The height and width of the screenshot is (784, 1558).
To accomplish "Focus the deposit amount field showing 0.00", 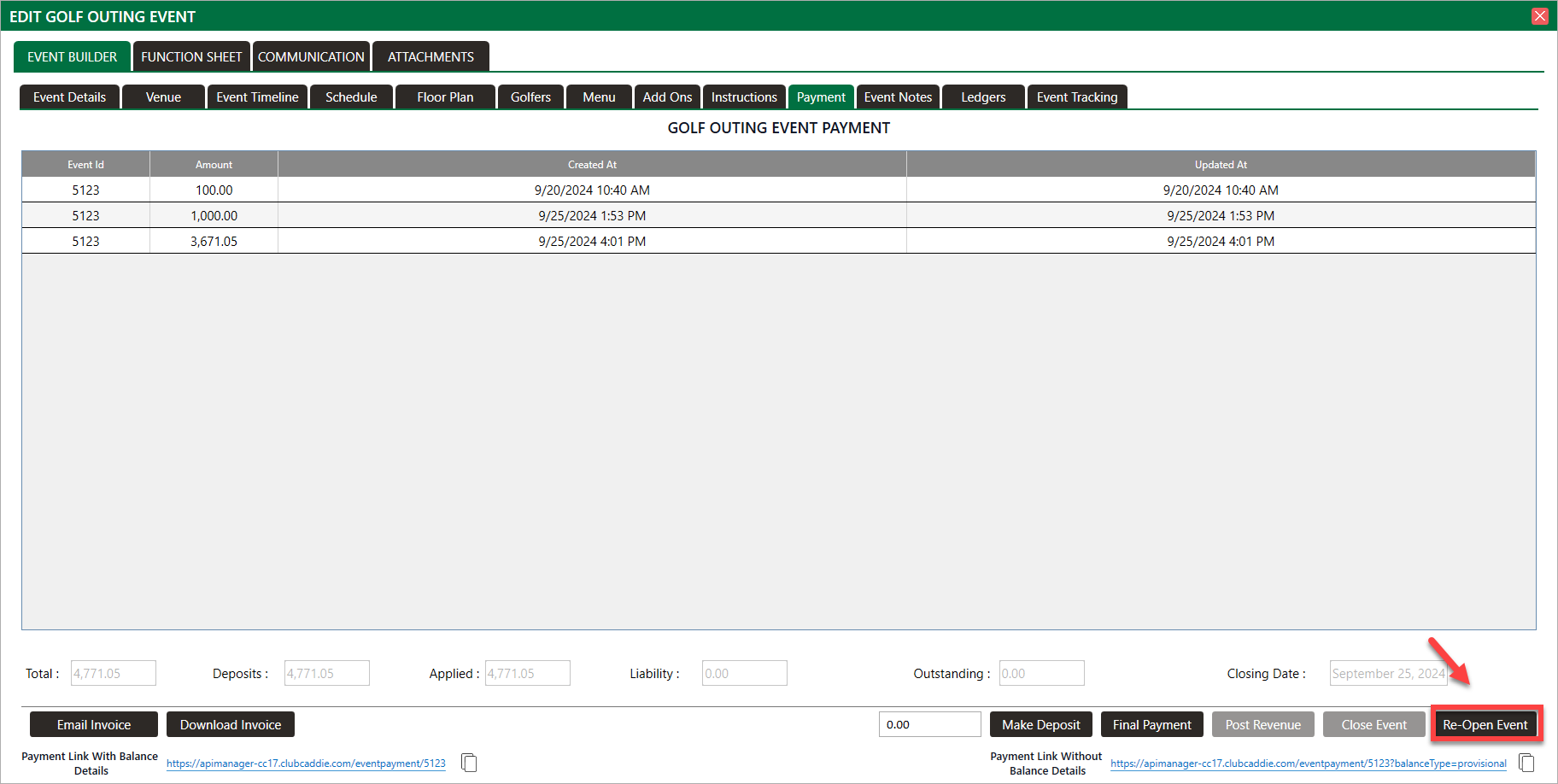I will coord(930,724).
